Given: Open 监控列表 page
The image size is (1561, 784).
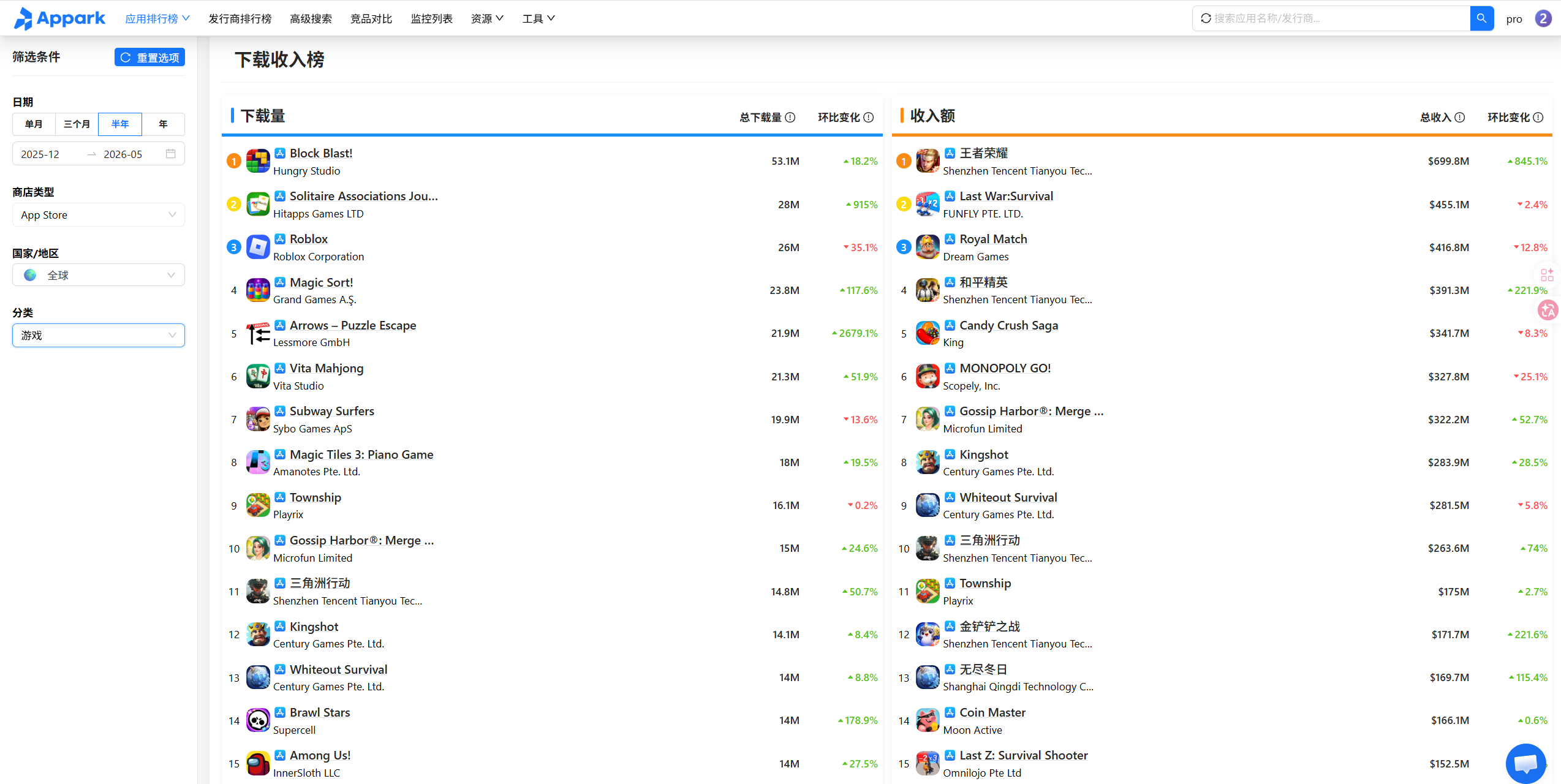Looking at the screenshot, I should tap(431, 18).
